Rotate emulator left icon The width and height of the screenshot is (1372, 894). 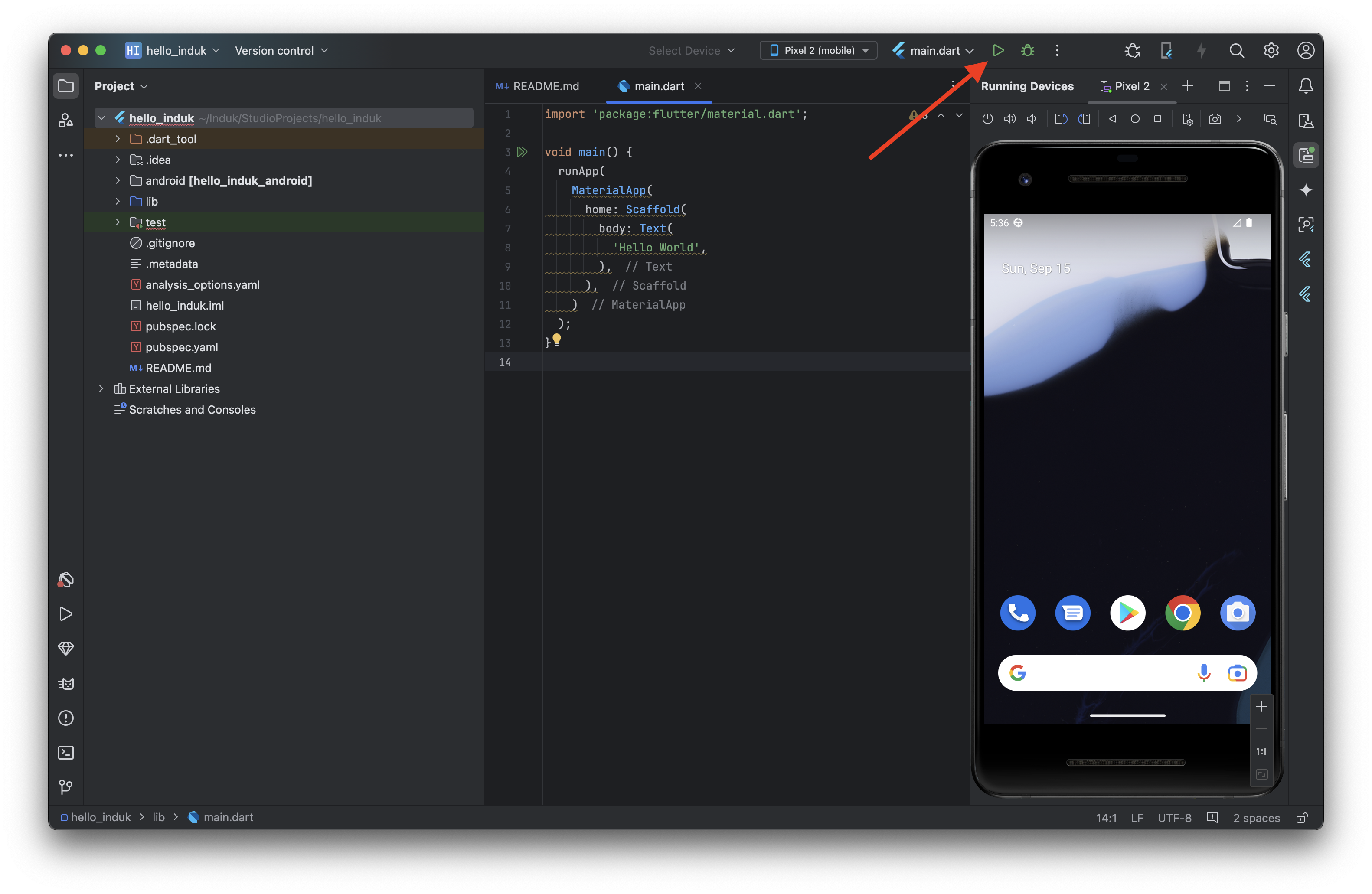tap(1061, 119)
